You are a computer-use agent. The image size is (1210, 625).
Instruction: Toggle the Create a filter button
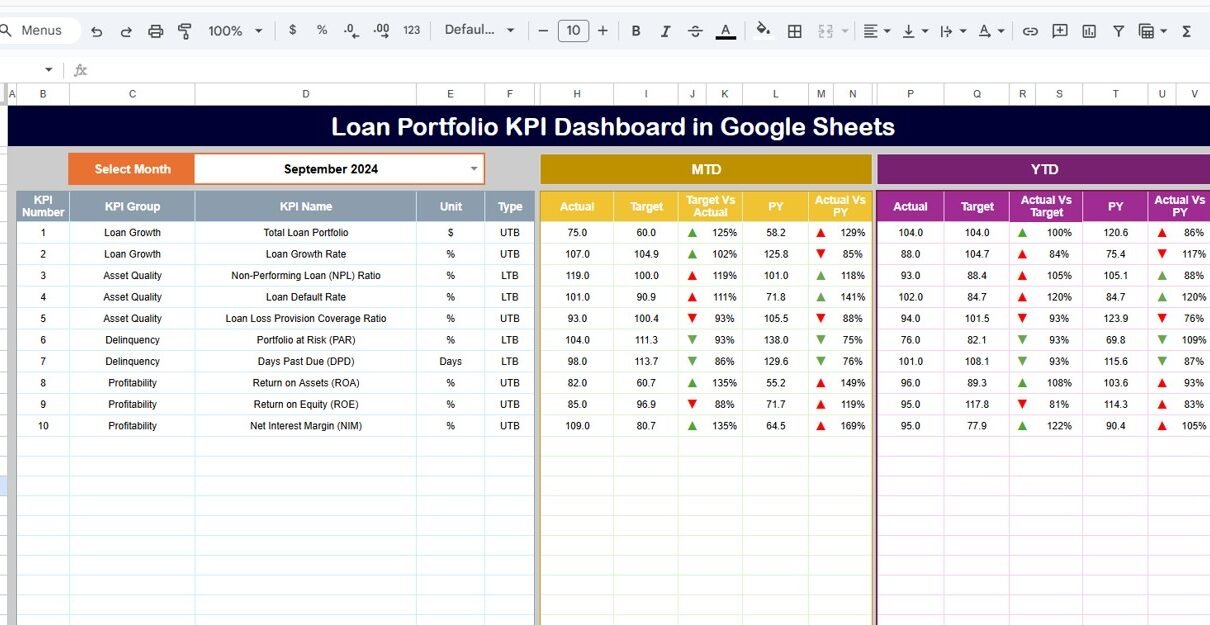(x=1119, y=31)
